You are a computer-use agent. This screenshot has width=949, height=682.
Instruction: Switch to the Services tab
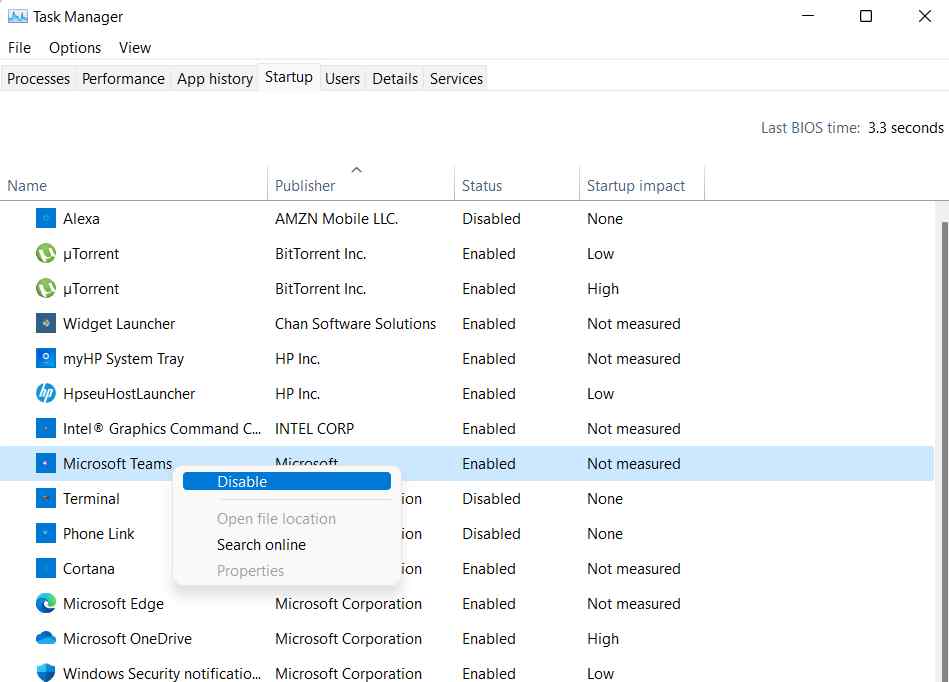tap(456, 79)
